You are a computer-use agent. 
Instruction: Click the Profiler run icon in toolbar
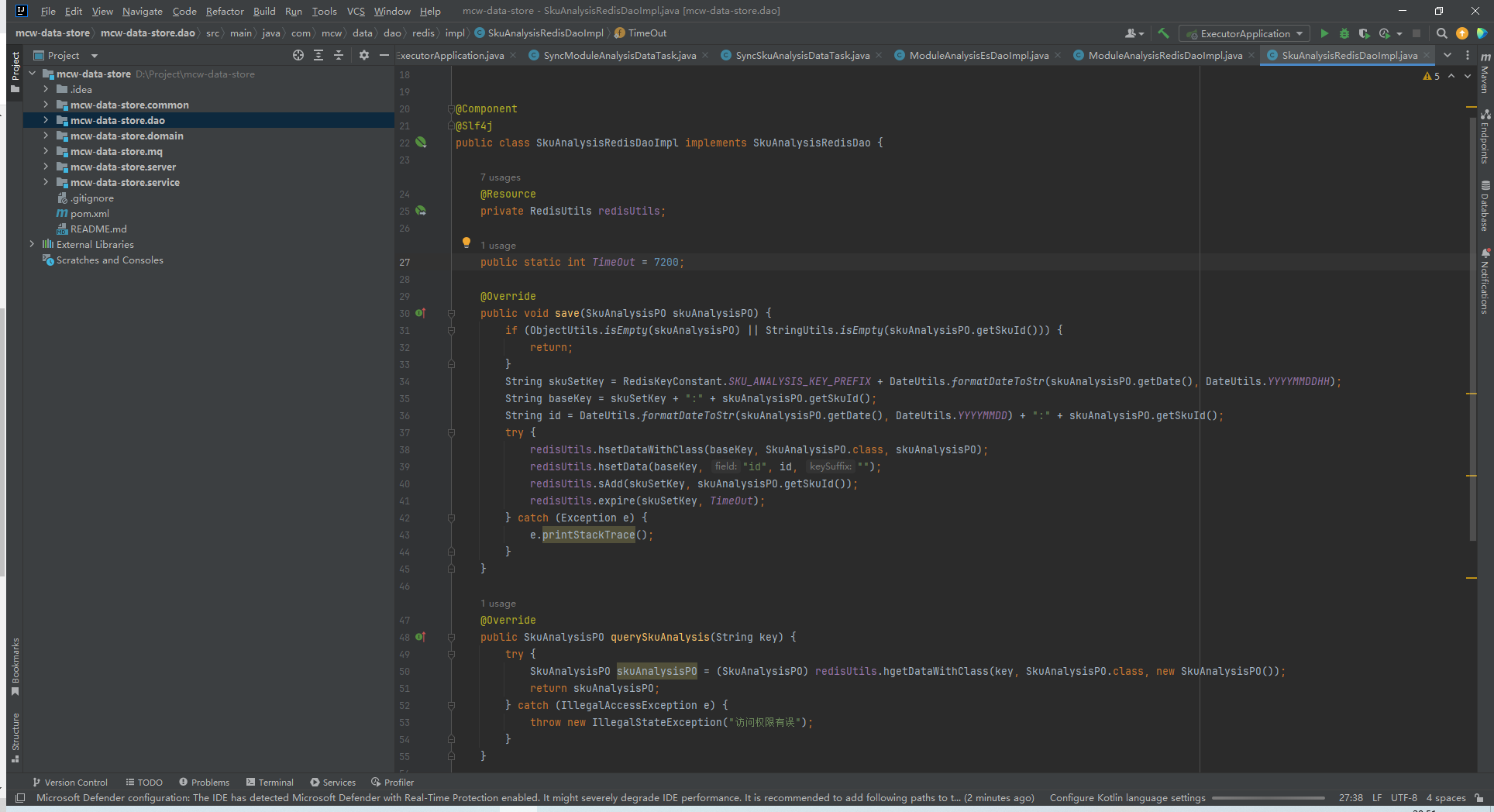pyautogui.click(x=1385, y=33)
